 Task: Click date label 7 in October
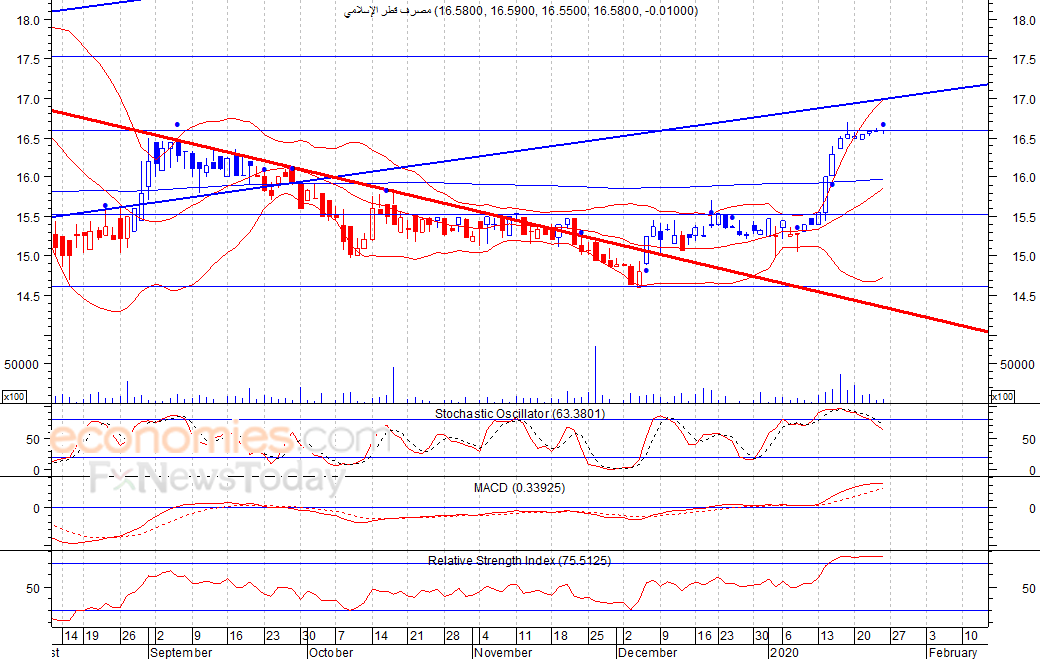[341, 636]
